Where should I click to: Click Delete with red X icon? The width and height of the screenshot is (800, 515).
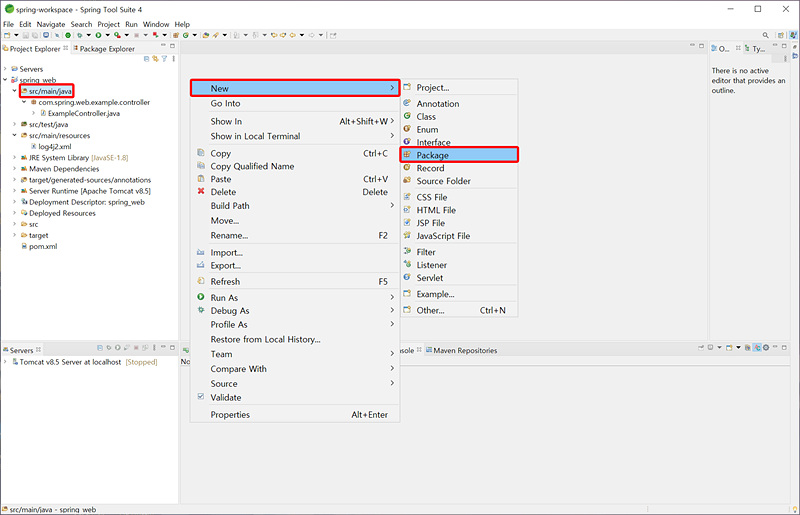pyautogui.click(x=294, y=192)
